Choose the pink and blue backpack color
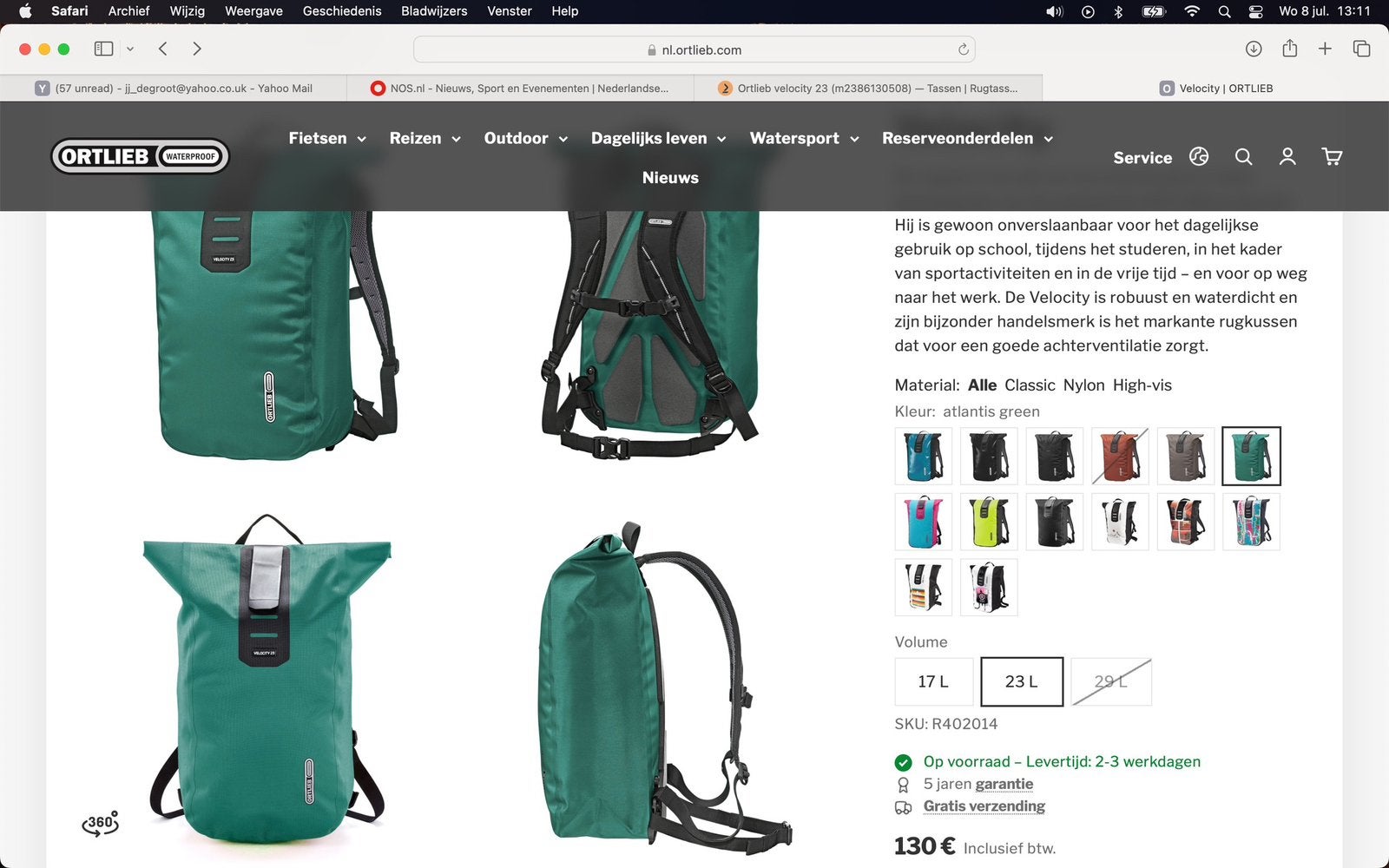This screenshot has height=868, width=1389. coord(924,522)
